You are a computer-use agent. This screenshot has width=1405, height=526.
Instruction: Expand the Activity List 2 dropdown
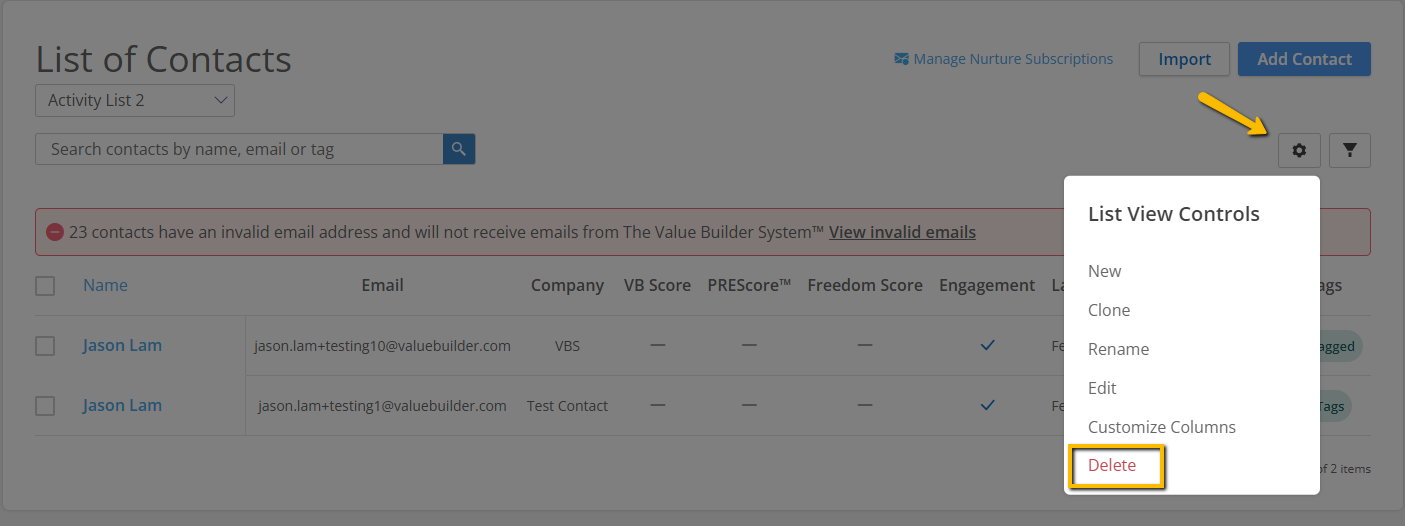point(135,100)
